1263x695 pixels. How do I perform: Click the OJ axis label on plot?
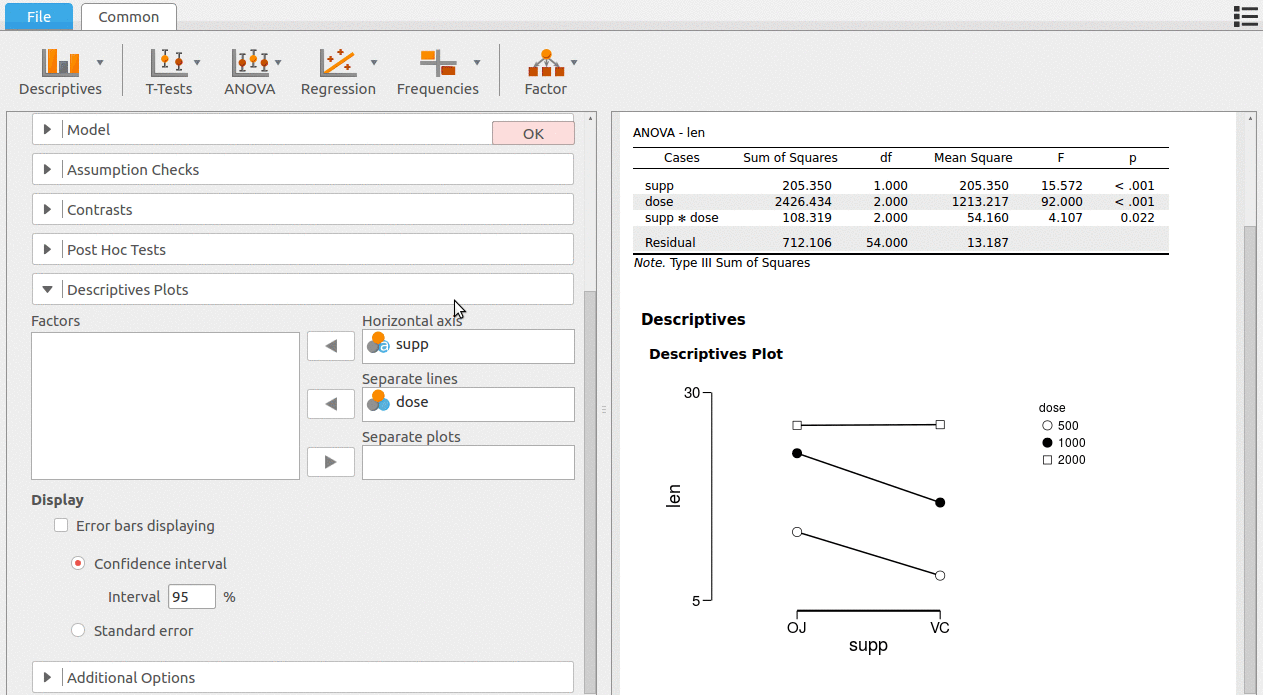click(x=797, y=628)
